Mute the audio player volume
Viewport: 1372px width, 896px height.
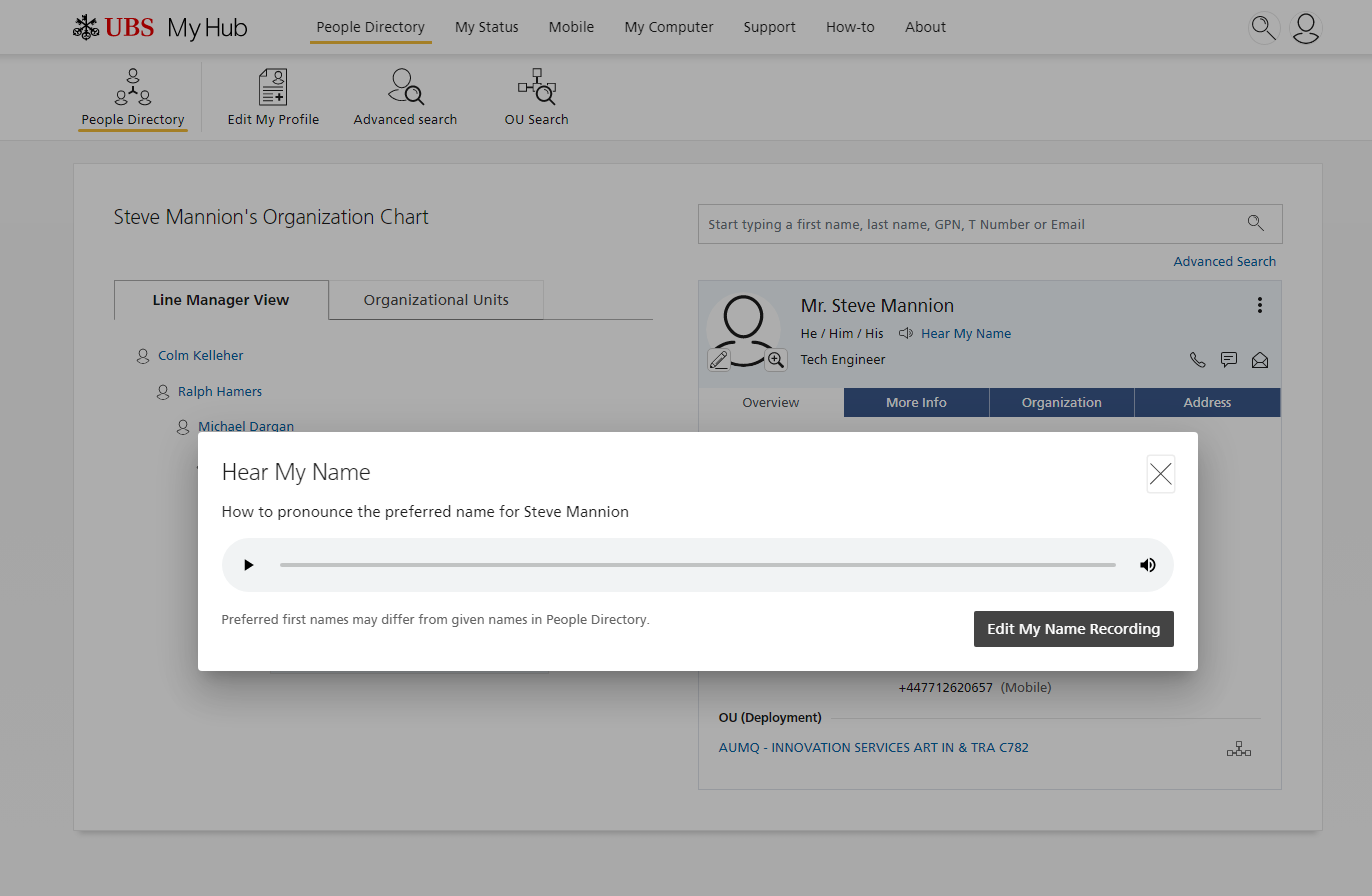pos(1147,565)
